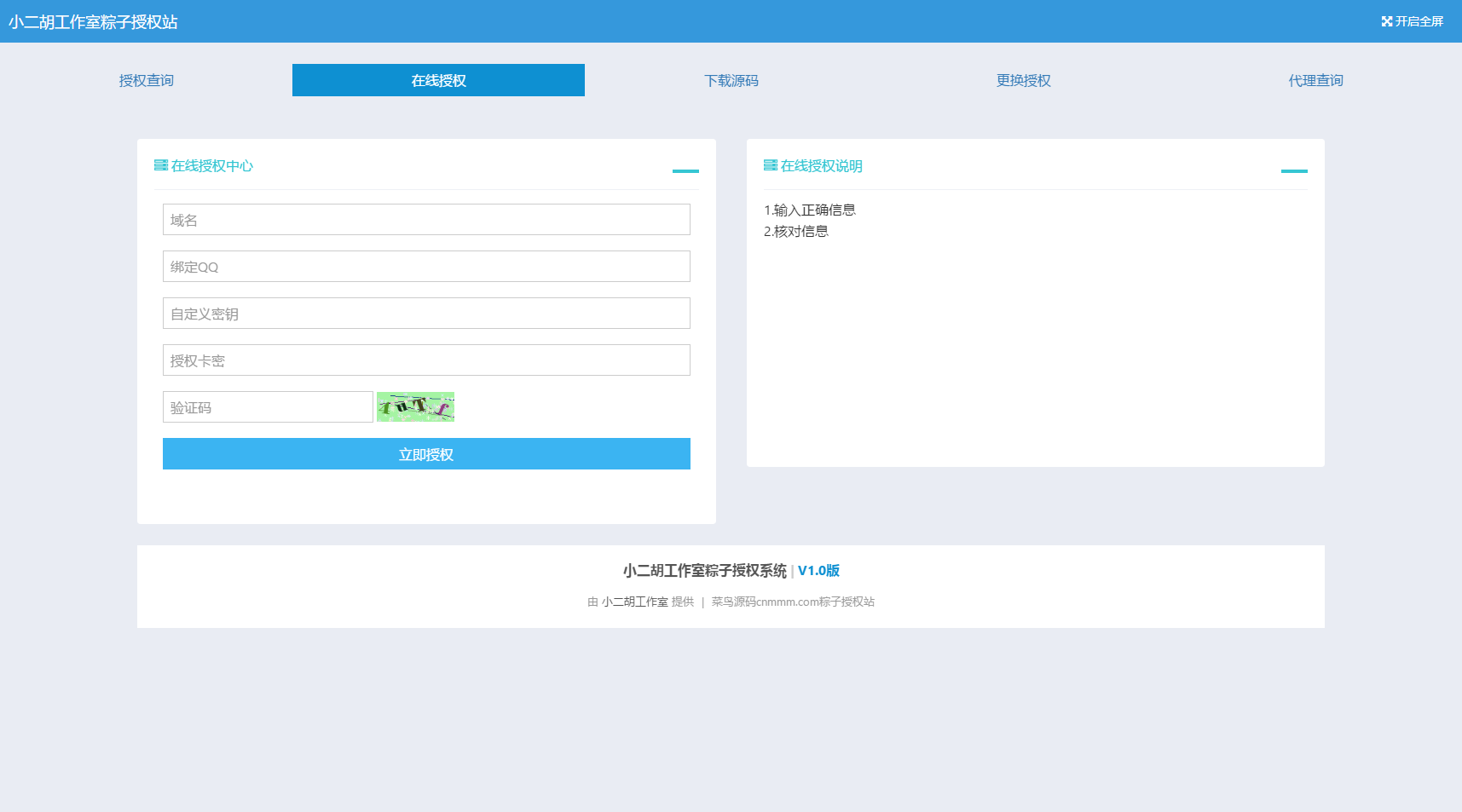Open the 更换授权 tab
The width and height of the screenshot is (1462, 812).
1022,79
